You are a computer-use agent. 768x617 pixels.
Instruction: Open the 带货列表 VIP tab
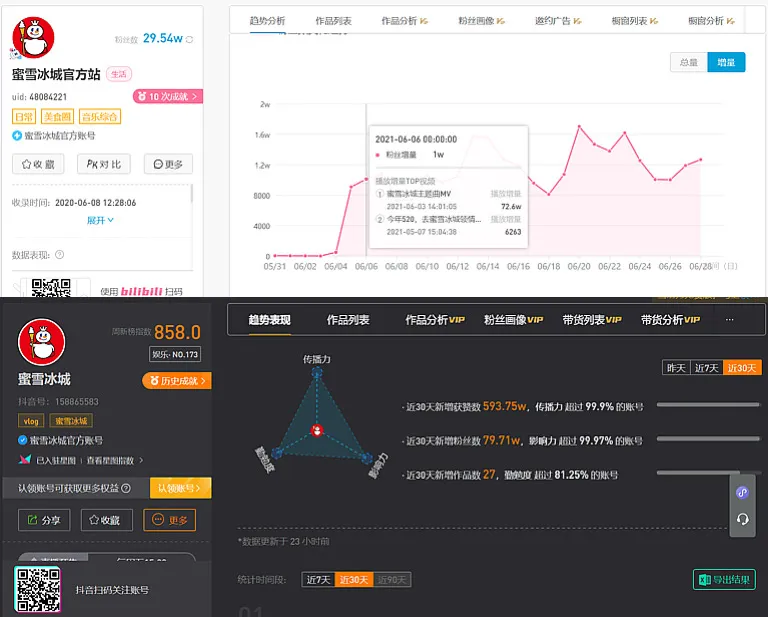point(592,320)
